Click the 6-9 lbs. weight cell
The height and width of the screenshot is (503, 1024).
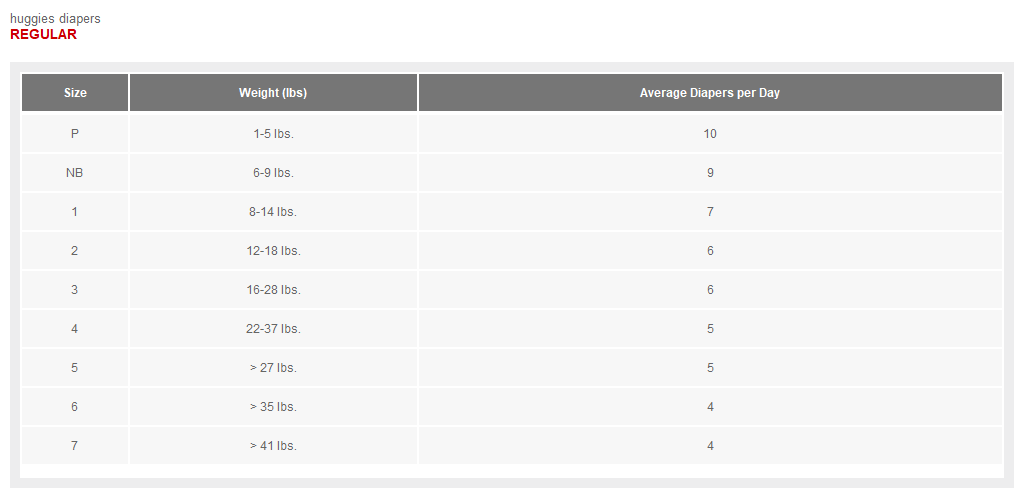(x=273, y=172)
